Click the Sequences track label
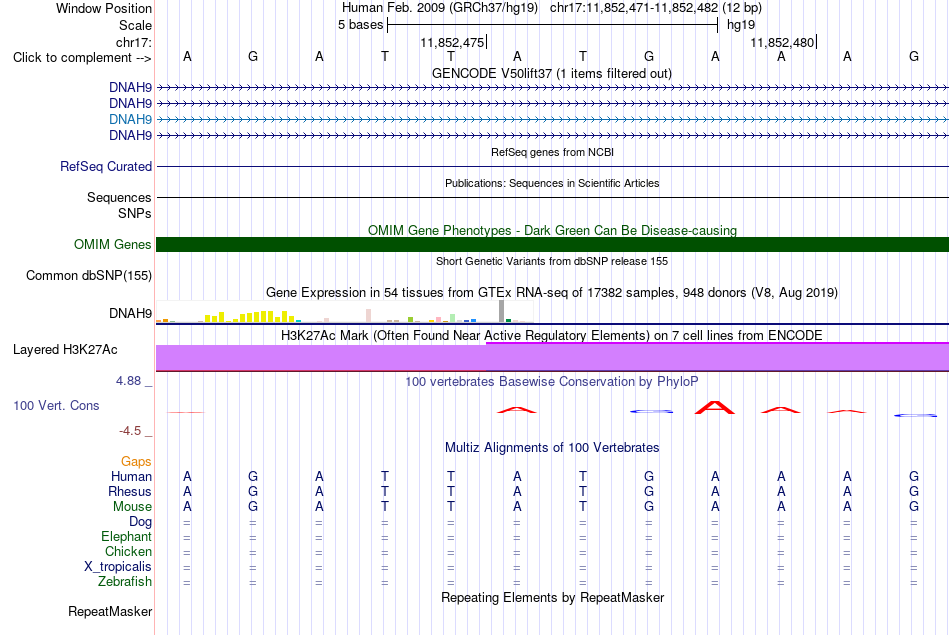 tap(119, 198)
